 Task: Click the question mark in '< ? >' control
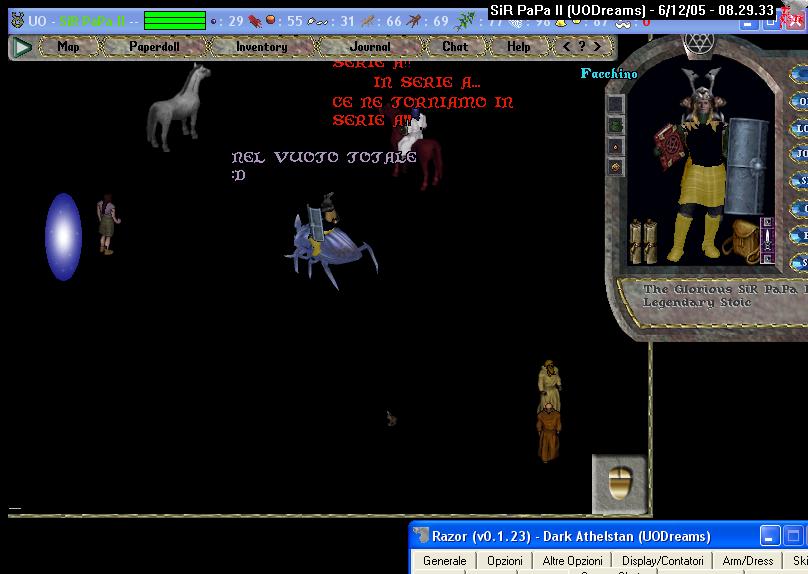click(x=582, y=46)
